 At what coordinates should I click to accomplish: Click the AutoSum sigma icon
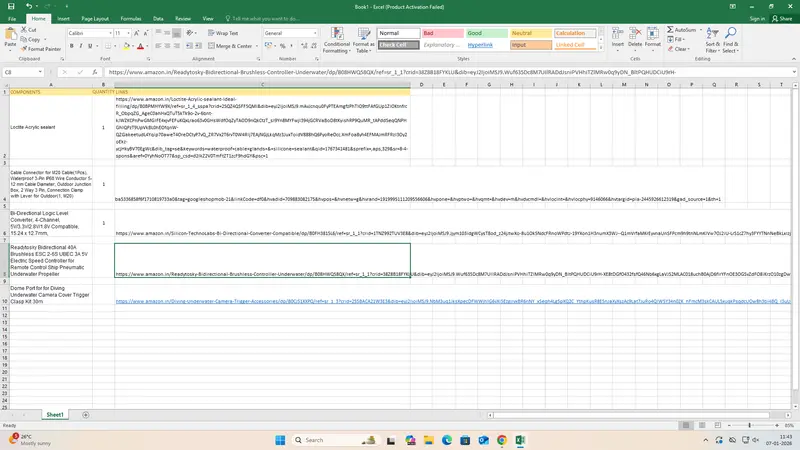tap(670, 30)
